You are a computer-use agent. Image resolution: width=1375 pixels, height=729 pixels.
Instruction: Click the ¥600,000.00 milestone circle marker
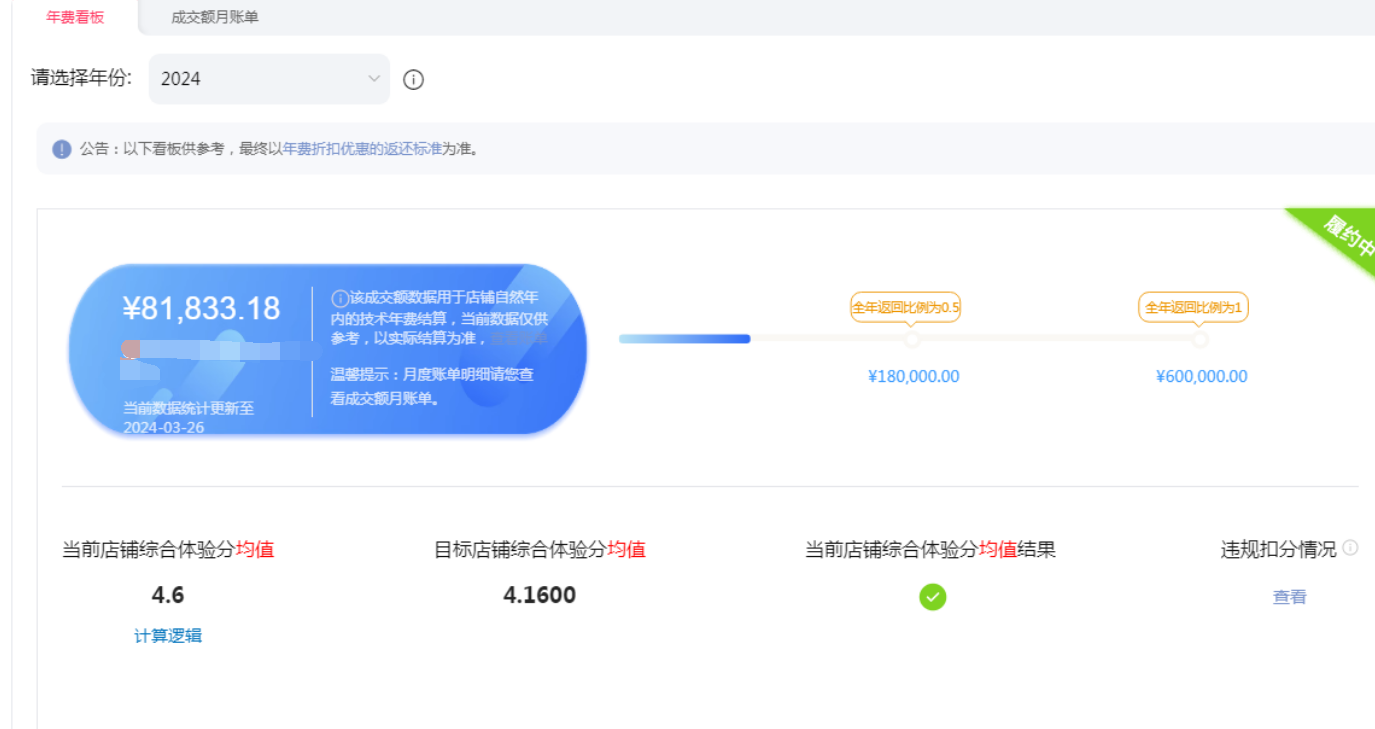(x=1200, y=340)
